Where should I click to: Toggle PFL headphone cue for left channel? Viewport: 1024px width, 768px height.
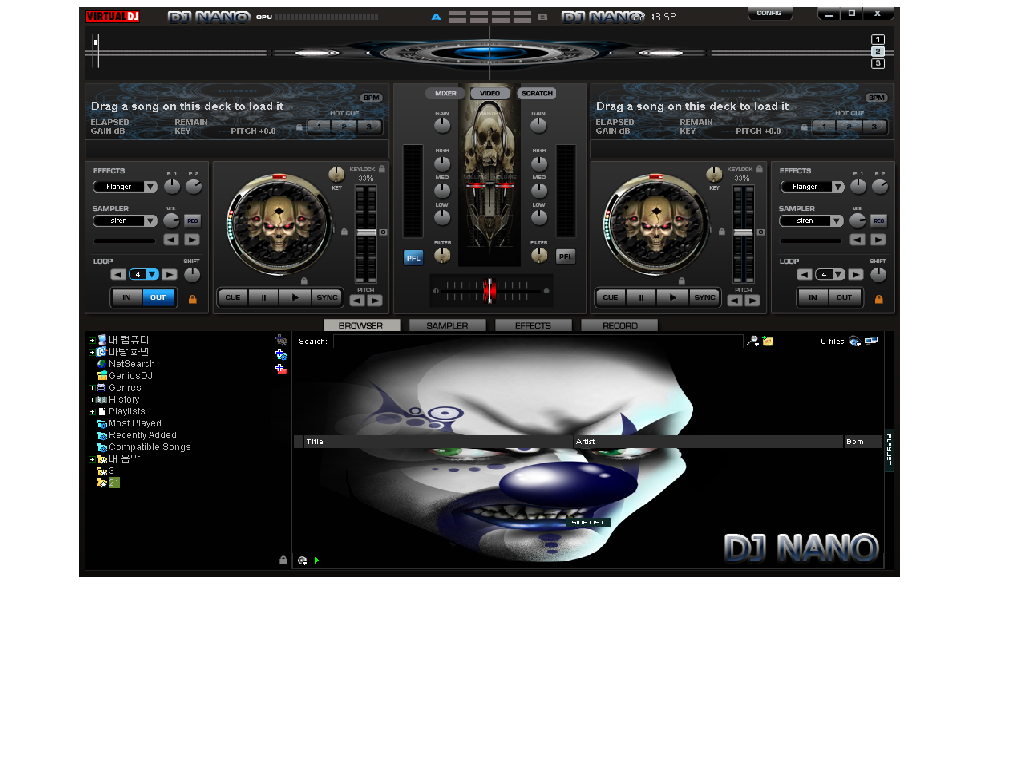pos(413,258)
